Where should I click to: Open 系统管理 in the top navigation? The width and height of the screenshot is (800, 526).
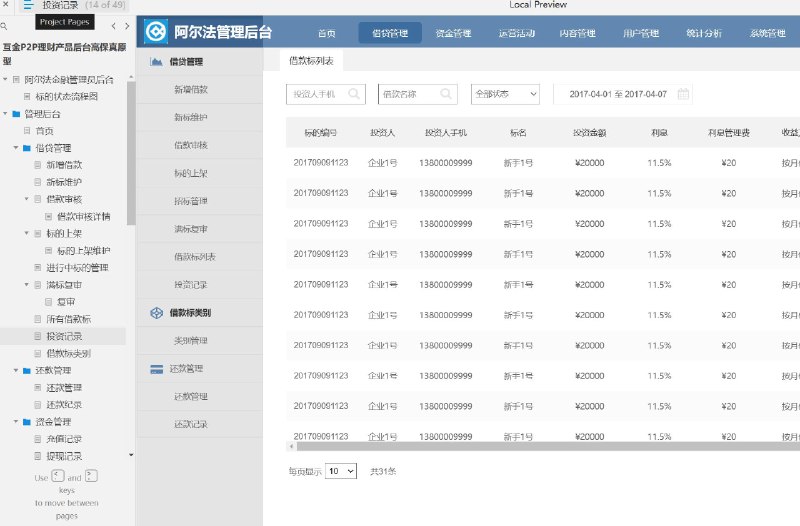click(767, 33)
